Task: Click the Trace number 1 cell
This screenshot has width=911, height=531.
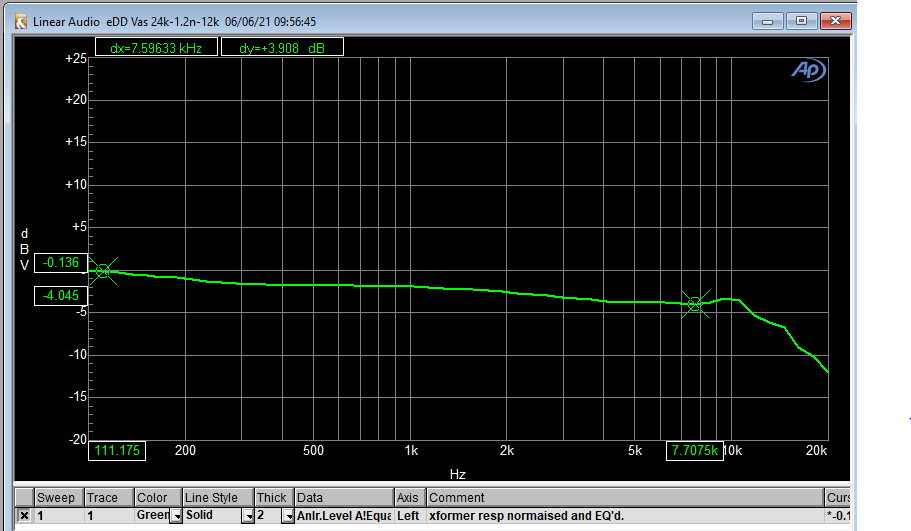Action: point(109,515)
